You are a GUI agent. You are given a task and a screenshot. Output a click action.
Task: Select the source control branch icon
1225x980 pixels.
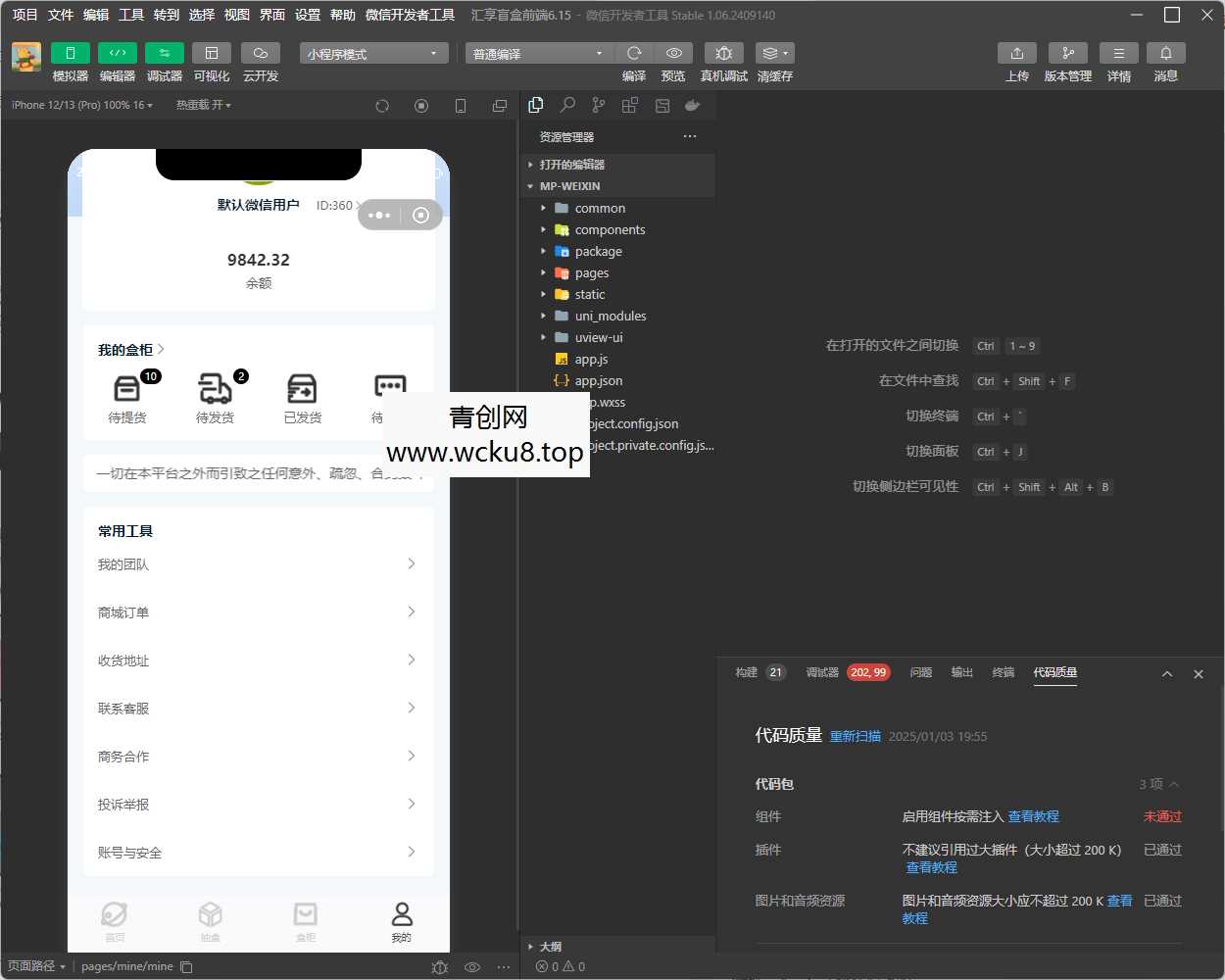(x=599, y=104)
